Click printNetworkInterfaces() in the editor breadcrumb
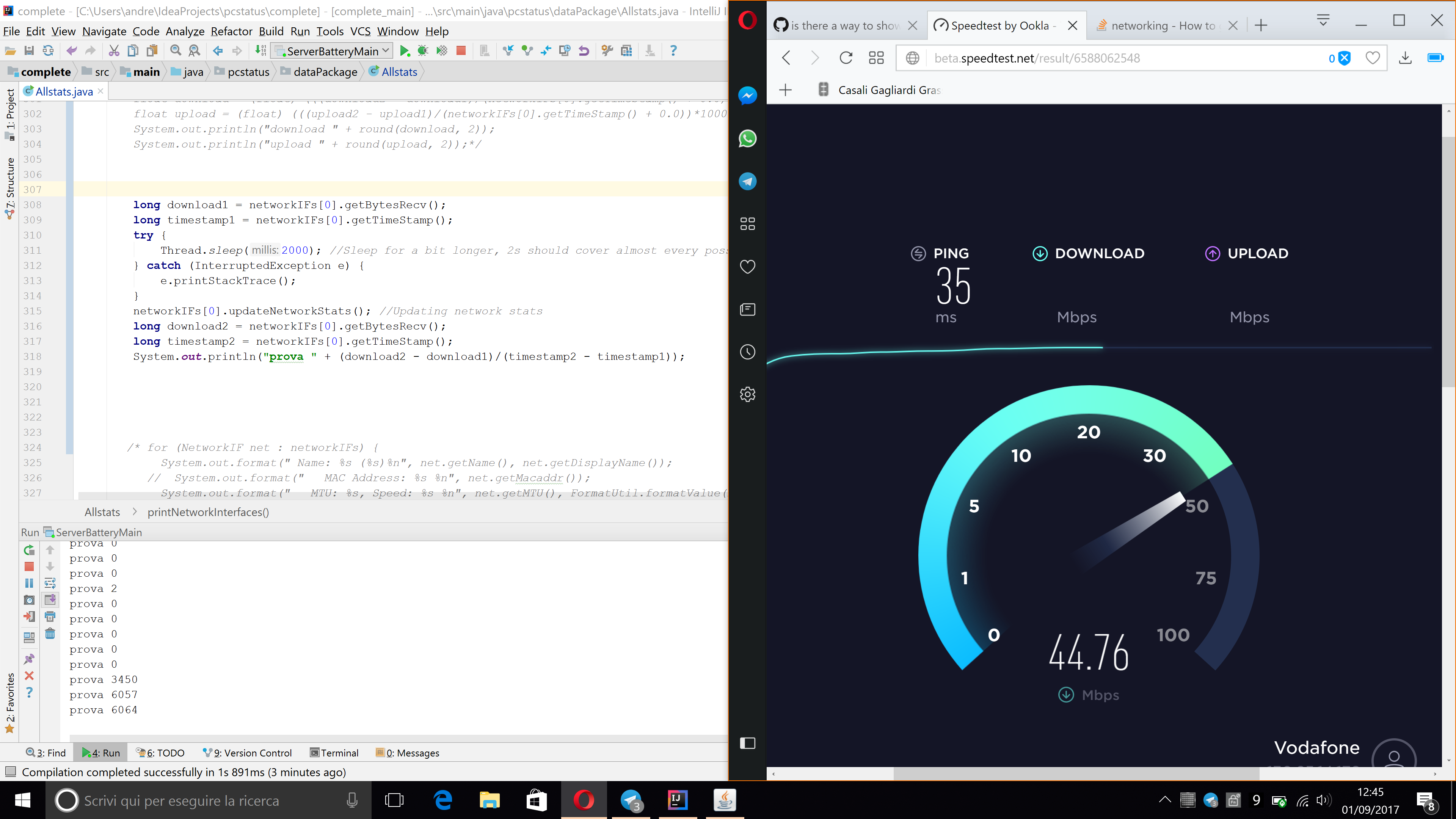This screenshot has height=819, width=1456. tap(208, 512)
